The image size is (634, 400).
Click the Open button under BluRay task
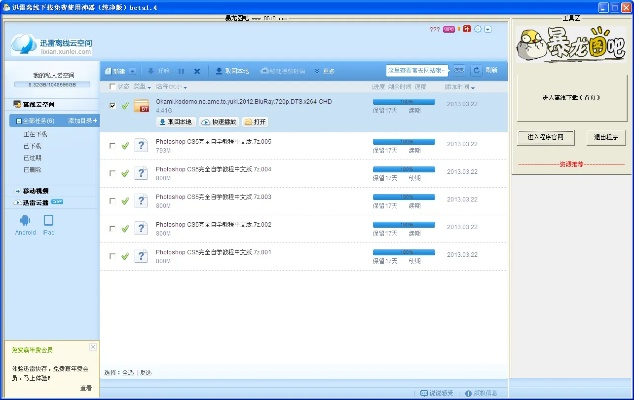tap(254, 121)
